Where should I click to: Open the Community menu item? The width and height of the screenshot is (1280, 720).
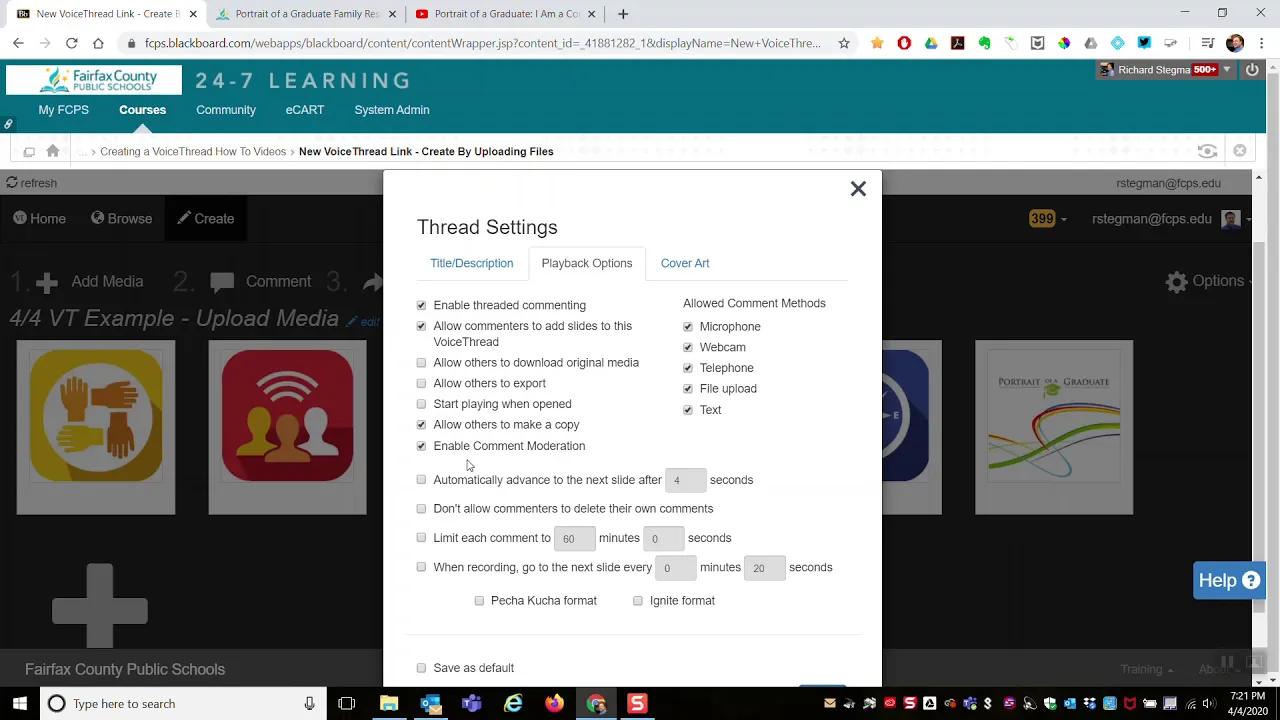tap(226, 110)
